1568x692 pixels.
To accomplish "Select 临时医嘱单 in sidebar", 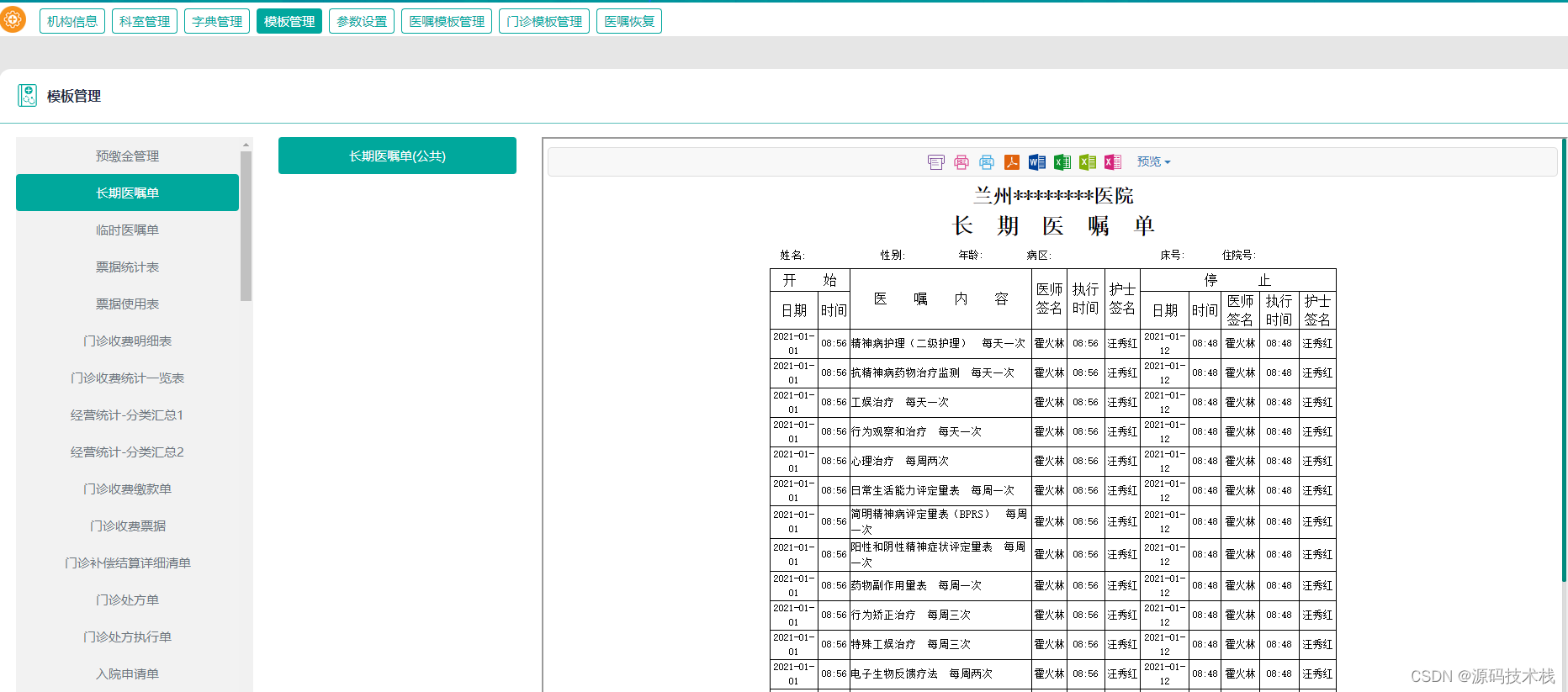I will [x=127, y=230].
